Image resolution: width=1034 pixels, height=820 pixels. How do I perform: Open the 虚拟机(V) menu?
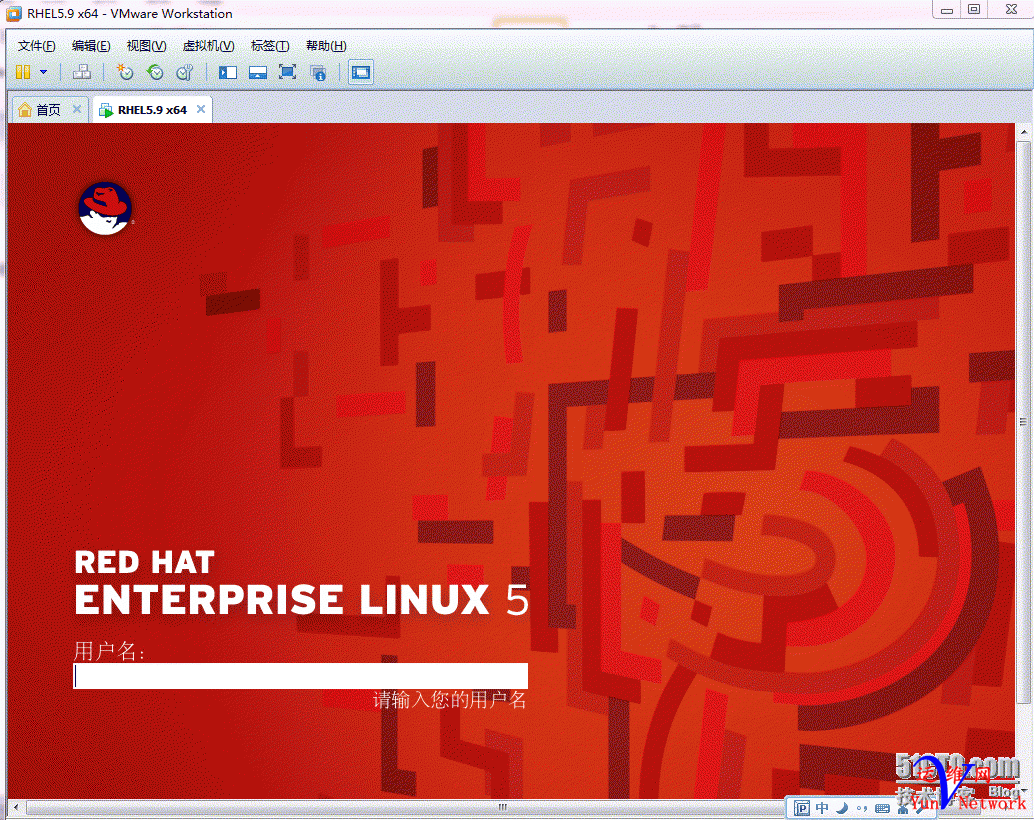[208, 46]
